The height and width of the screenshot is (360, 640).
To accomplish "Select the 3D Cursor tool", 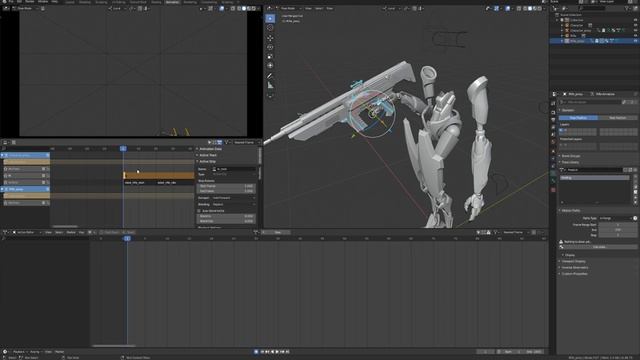I will point(270,28).
